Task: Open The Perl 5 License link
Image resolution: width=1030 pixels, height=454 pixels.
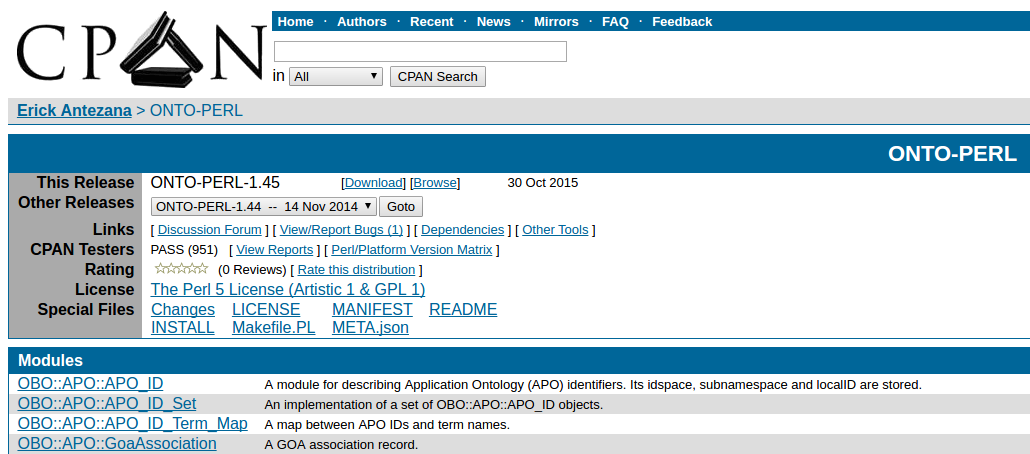Action: coord(288,289)
